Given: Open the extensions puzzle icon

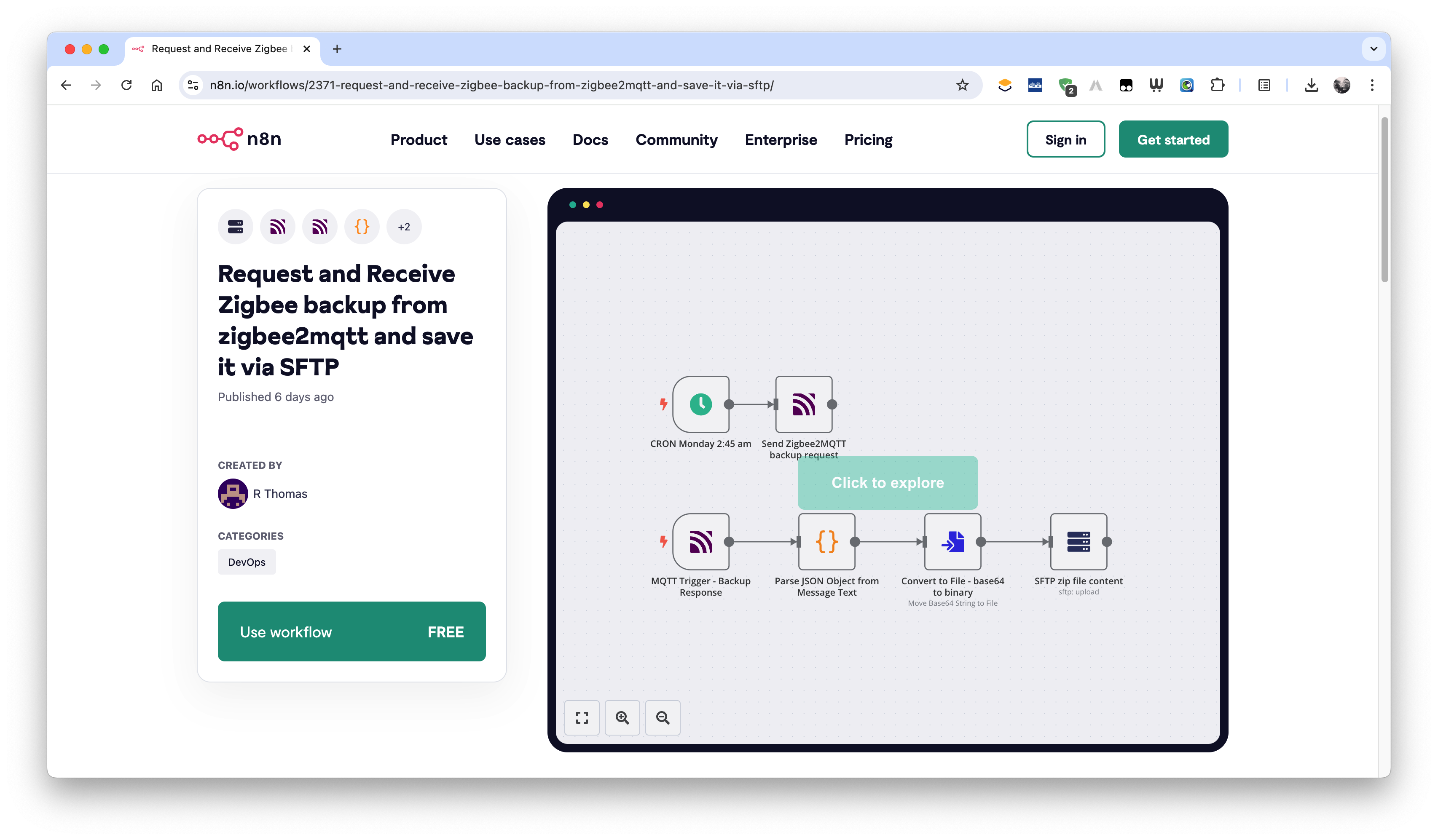Looking at the screenshot, I should (x=1217, y=85).
